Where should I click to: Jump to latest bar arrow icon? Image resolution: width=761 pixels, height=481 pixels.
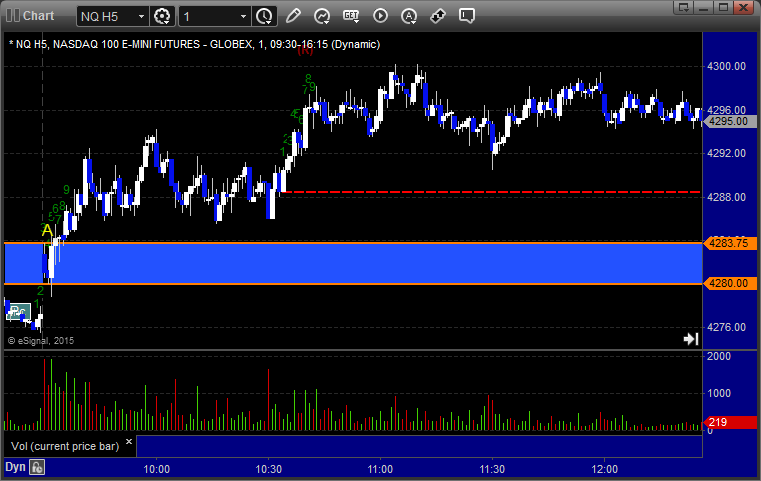click(x=691, y=339)
